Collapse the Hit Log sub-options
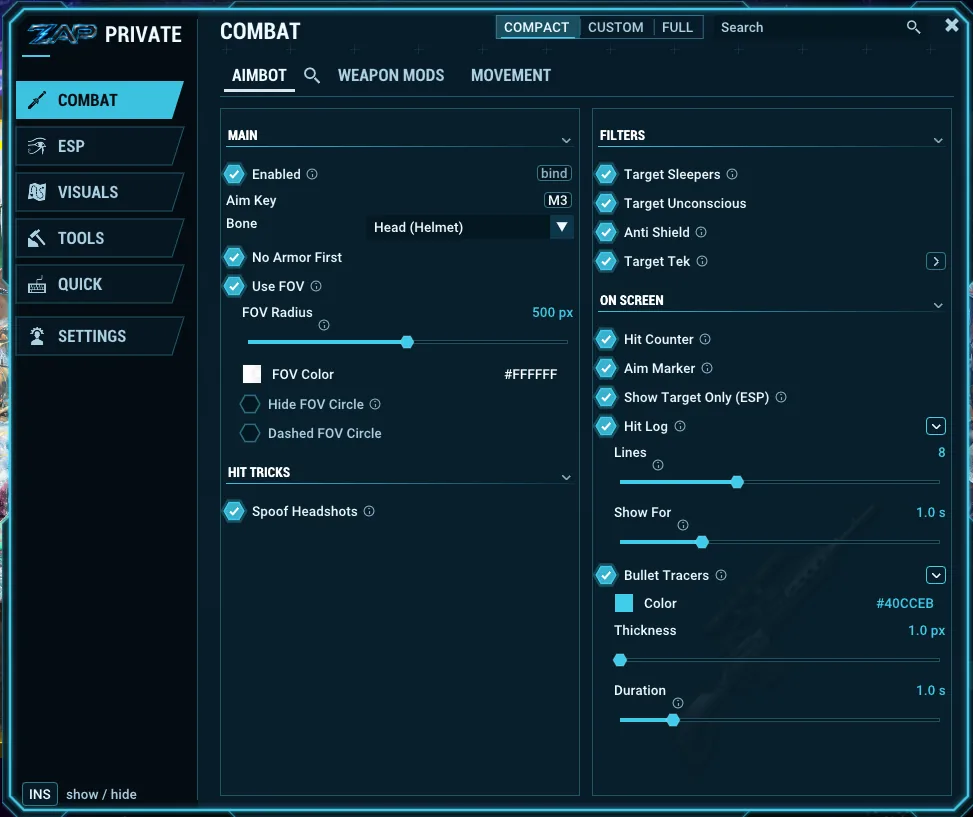 pyautogui.click(x=936, y=426)
